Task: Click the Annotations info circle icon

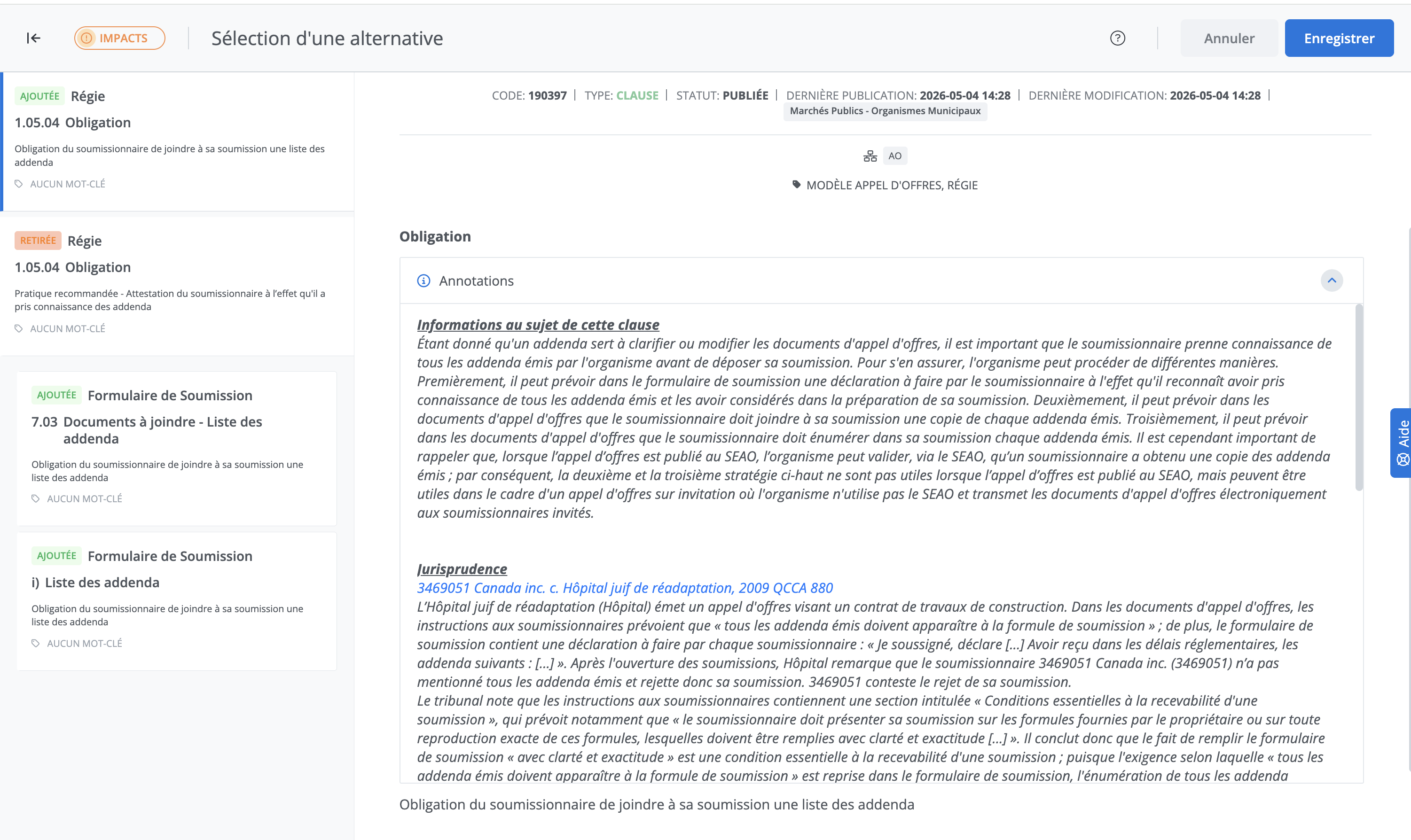Action: [423, 281]
